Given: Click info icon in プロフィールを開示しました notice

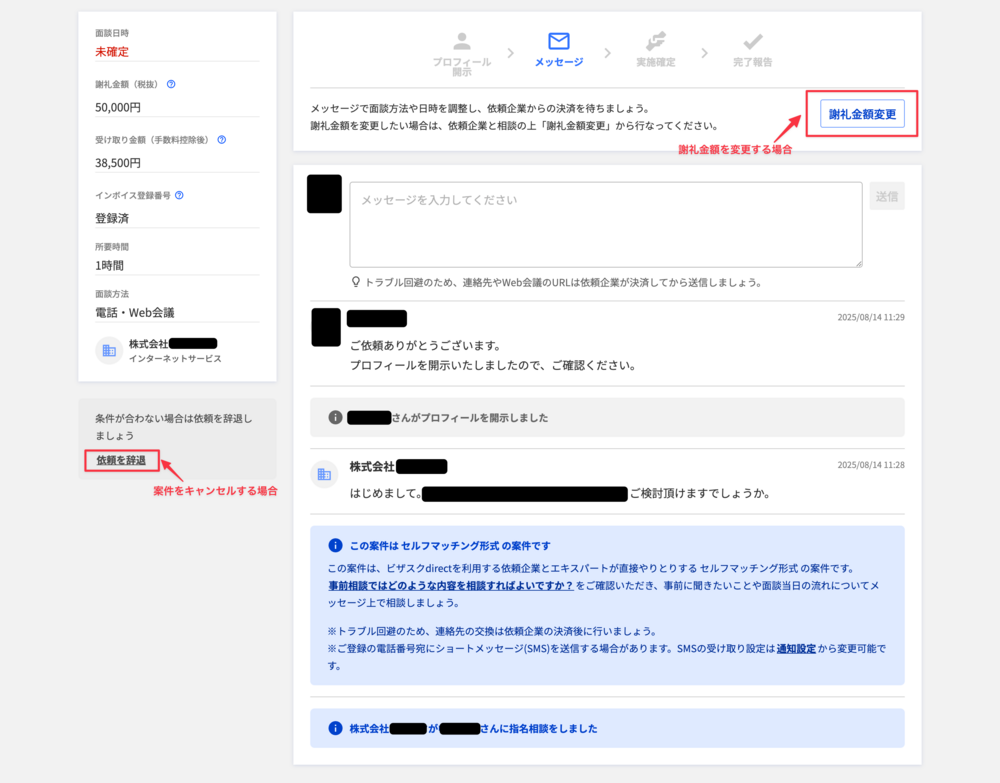Looking at the screenshot, I should (335, 418).
